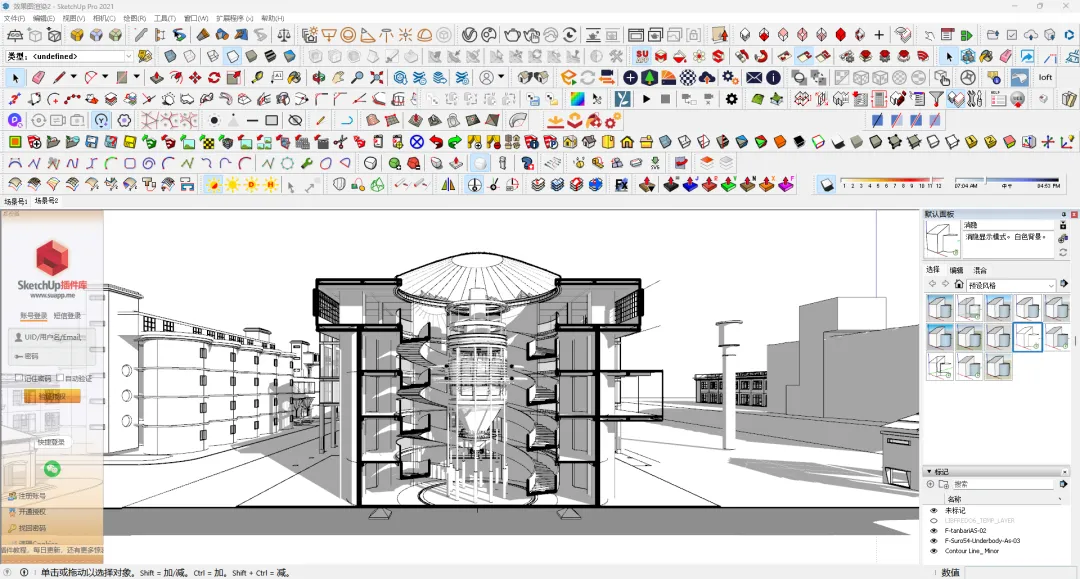The width and height of the screenshot is (1080, 579).
Task: Hide the F-tanbariAS-02 tag
Action: pos(934,531)
